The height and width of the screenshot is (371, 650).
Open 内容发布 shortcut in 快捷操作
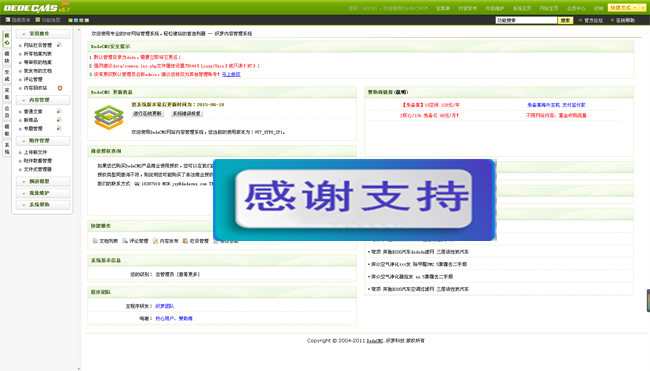[x=165, y=241]
